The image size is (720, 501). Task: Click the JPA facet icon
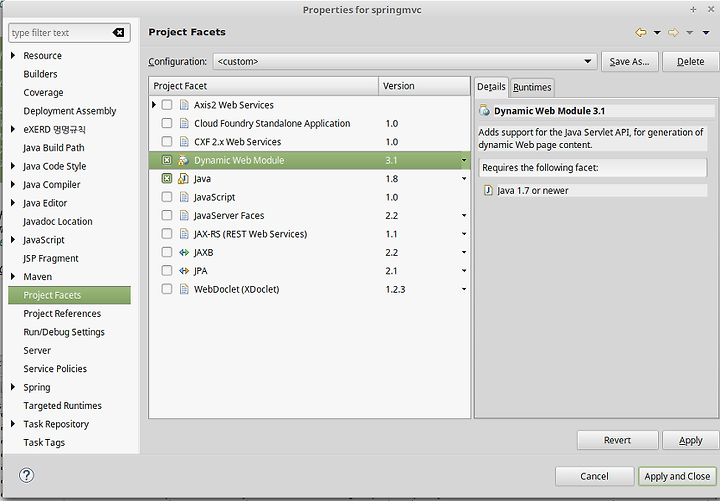click(184, 270)
